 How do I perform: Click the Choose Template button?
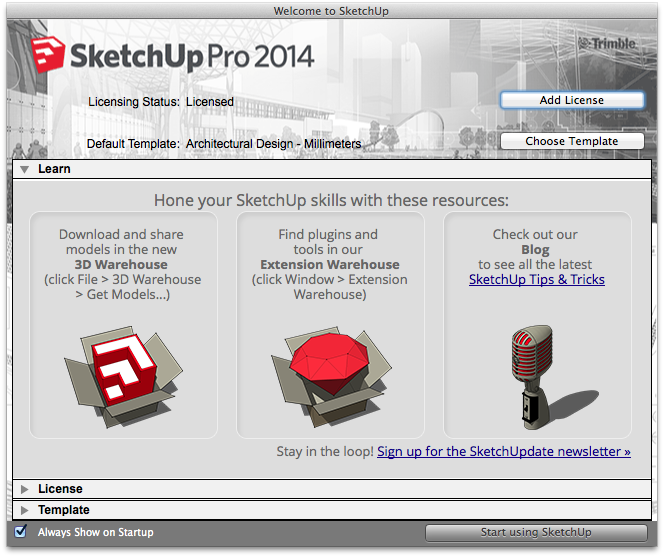pos(572,141)
